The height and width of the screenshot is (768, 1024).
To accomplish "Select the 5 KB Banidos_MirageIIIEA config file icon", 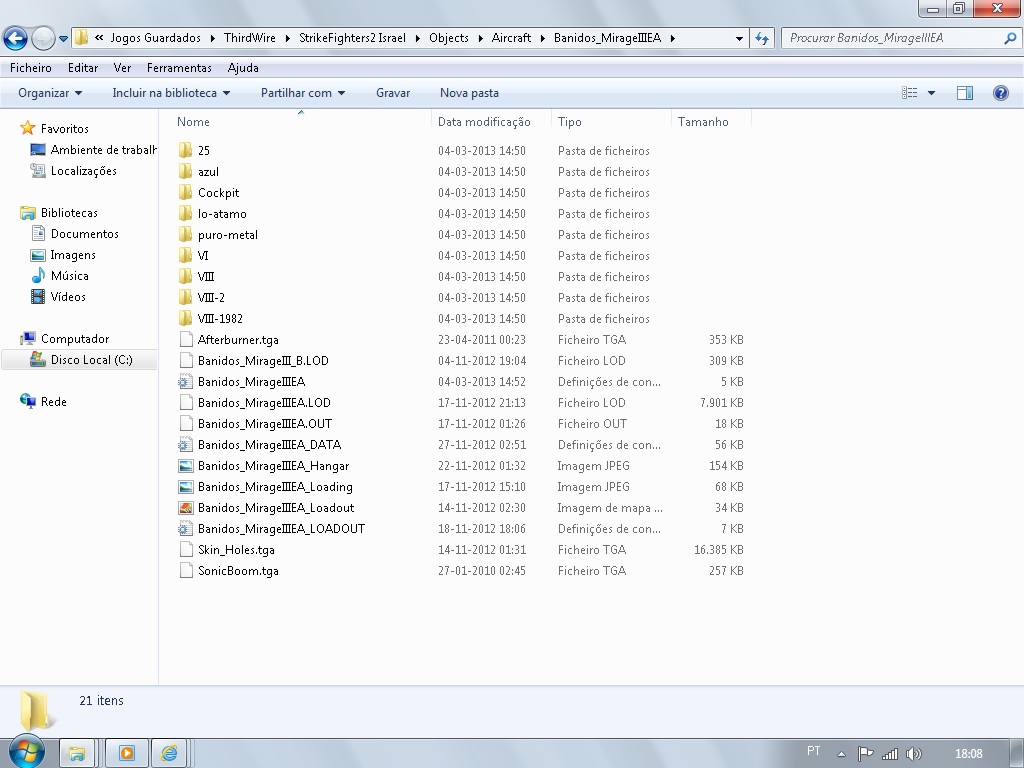I will [185, 381].
